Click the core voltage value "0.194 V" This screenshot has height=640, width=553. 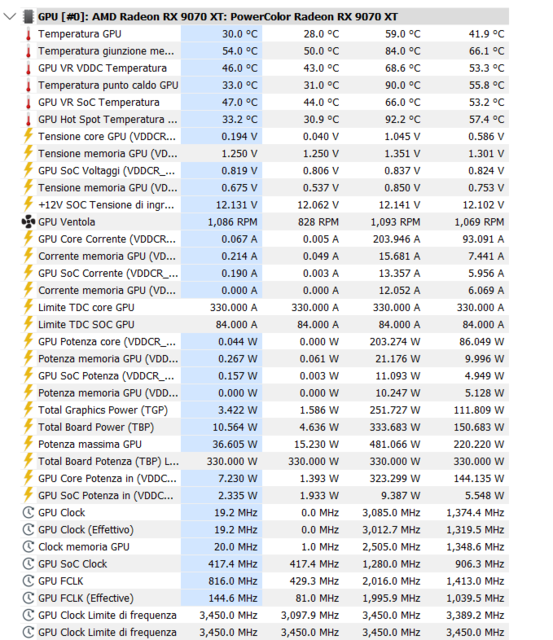click(x=239, y=137)
